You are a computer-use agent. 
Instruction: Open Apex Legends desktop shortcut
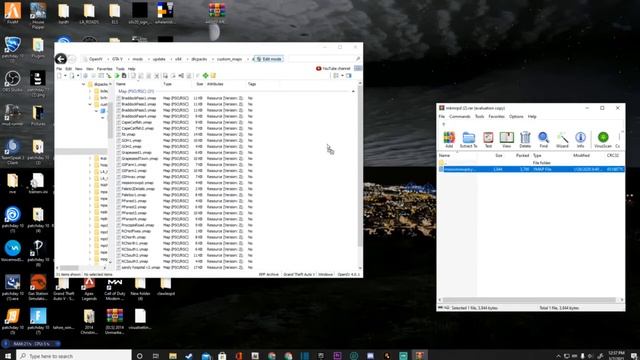[x=89, y=289]
